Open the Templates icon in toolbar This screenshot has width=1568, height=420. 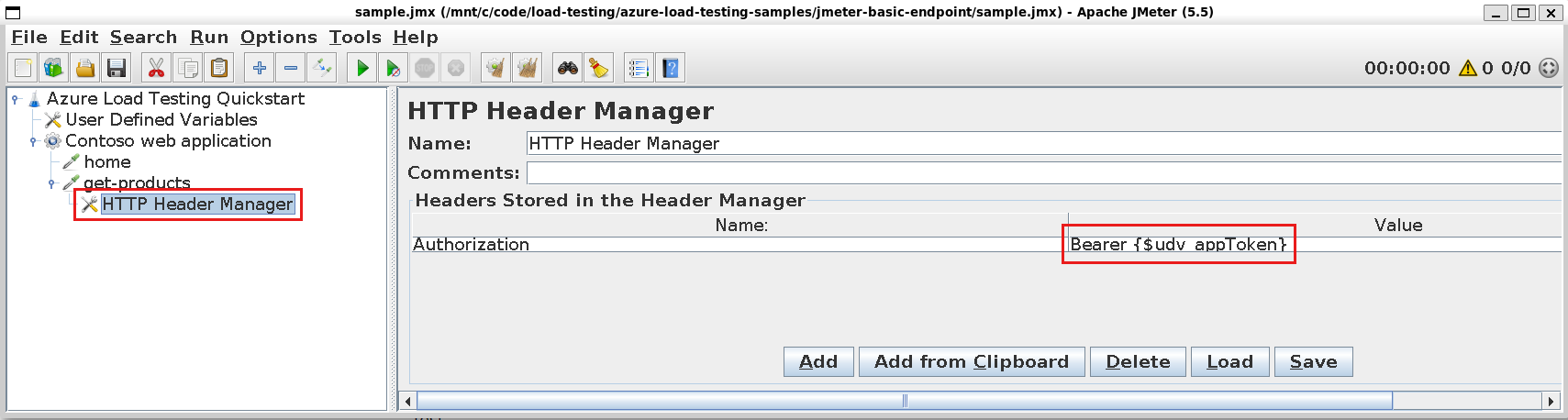coord(54,68)
